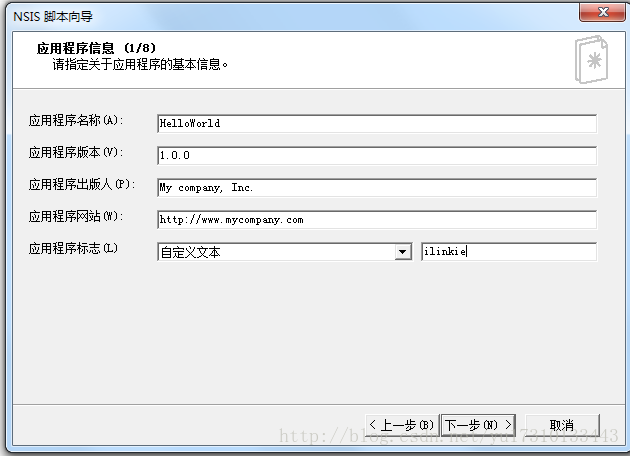Screen dimensions: 630x456
Task: Click the 上一步(B) back button
Action: coord(402,425)
